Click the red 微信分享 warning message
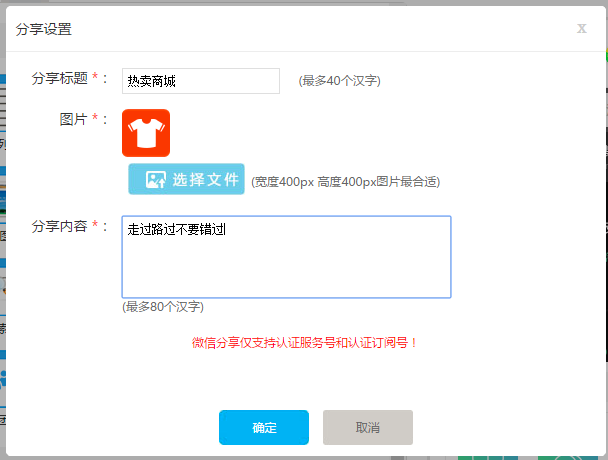The image size is (608, 460). (x=304, y=342)
